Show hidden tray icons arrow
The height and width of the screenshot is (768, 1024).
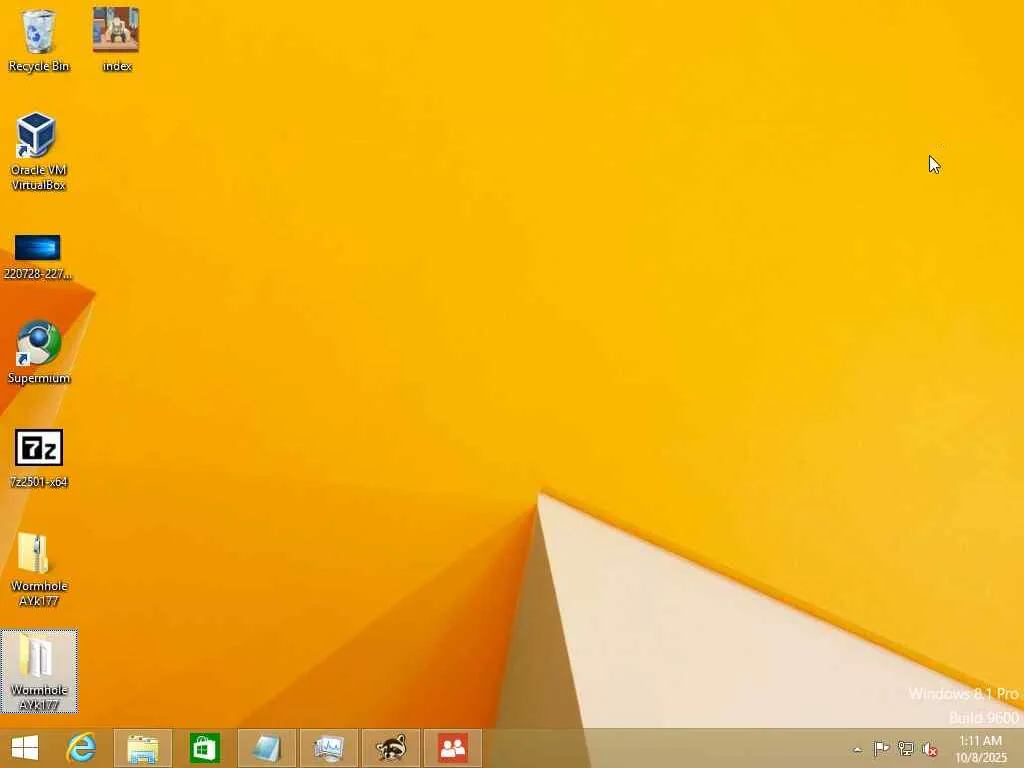coord(857,749)
